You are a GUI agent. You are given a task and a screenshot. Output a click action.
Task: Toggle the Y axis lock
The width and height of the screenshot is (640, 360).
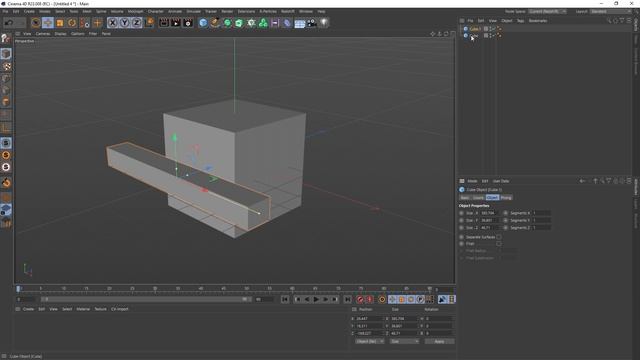click(x=124, y=23)
